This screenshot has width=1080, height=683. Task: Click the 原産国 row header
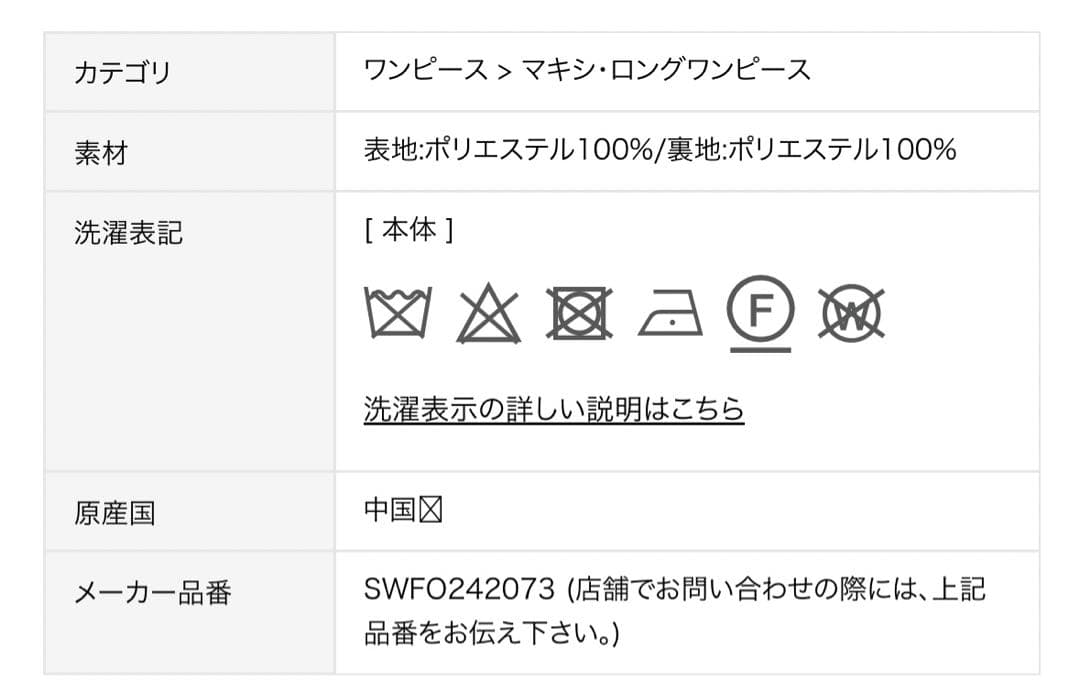(115, 513)
